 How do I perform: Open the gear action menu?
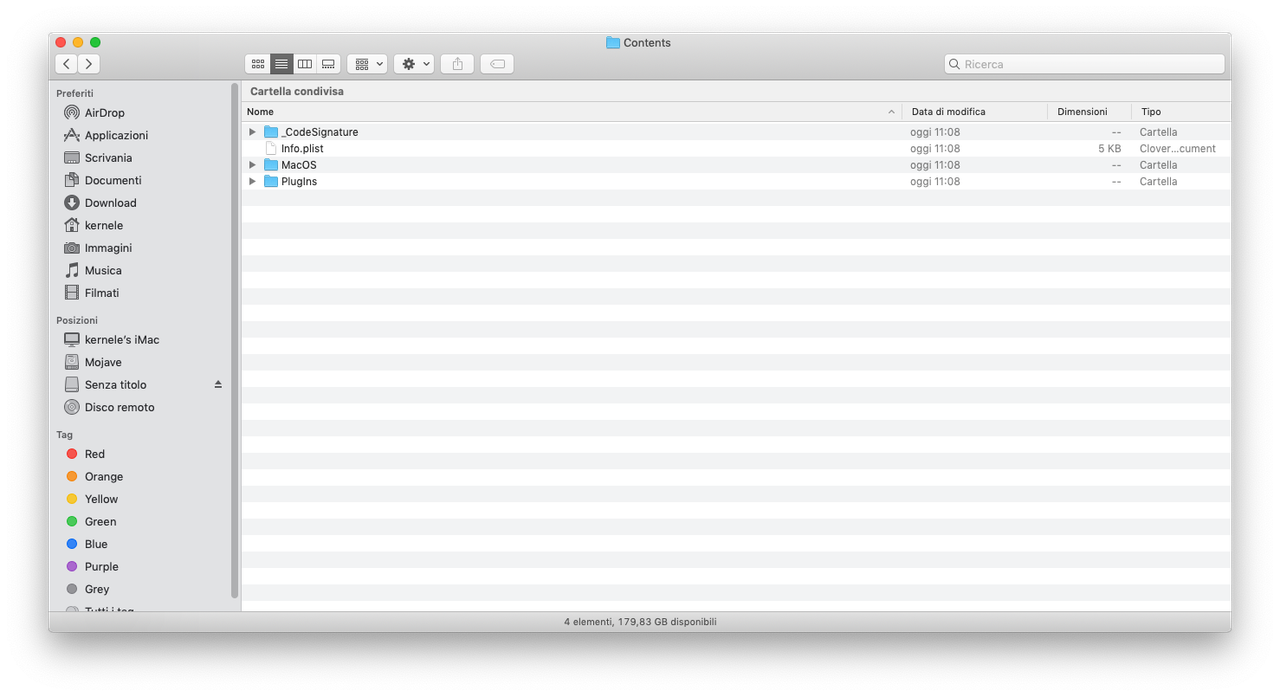click(414, 64)
